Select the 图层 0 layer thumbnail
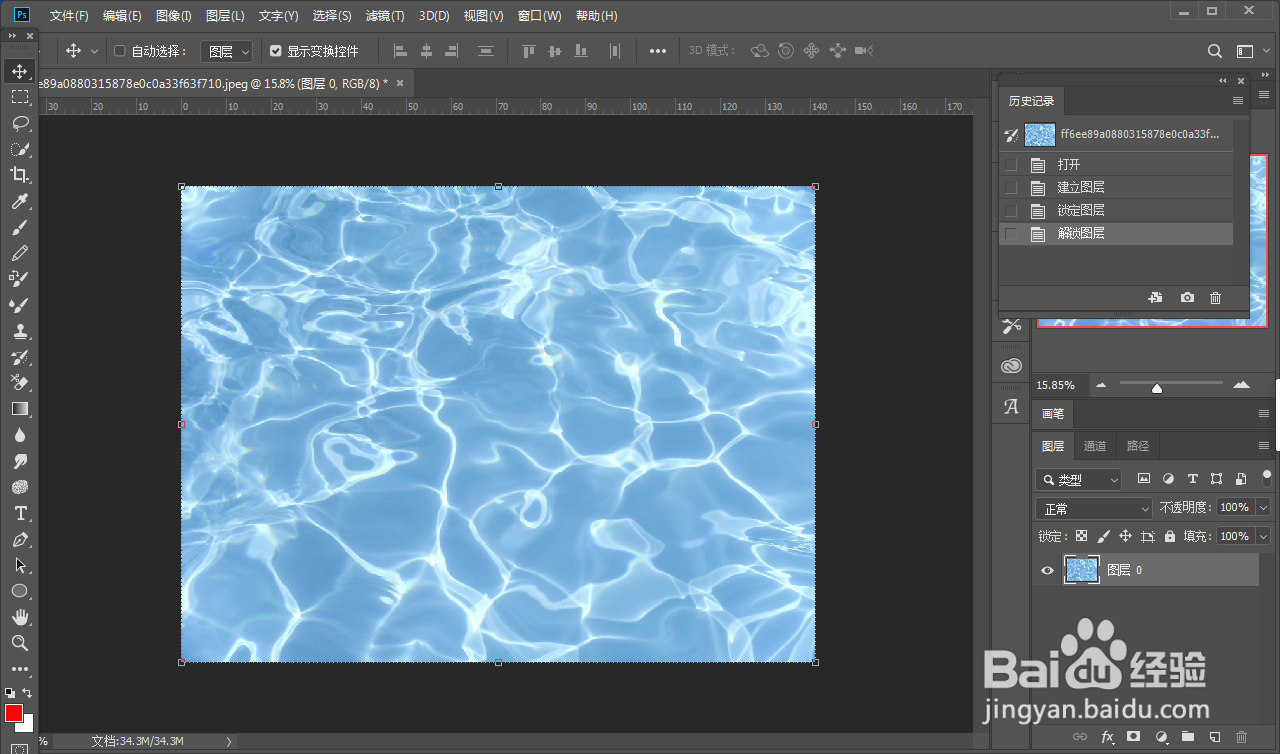 click(x=1082, y=570)
